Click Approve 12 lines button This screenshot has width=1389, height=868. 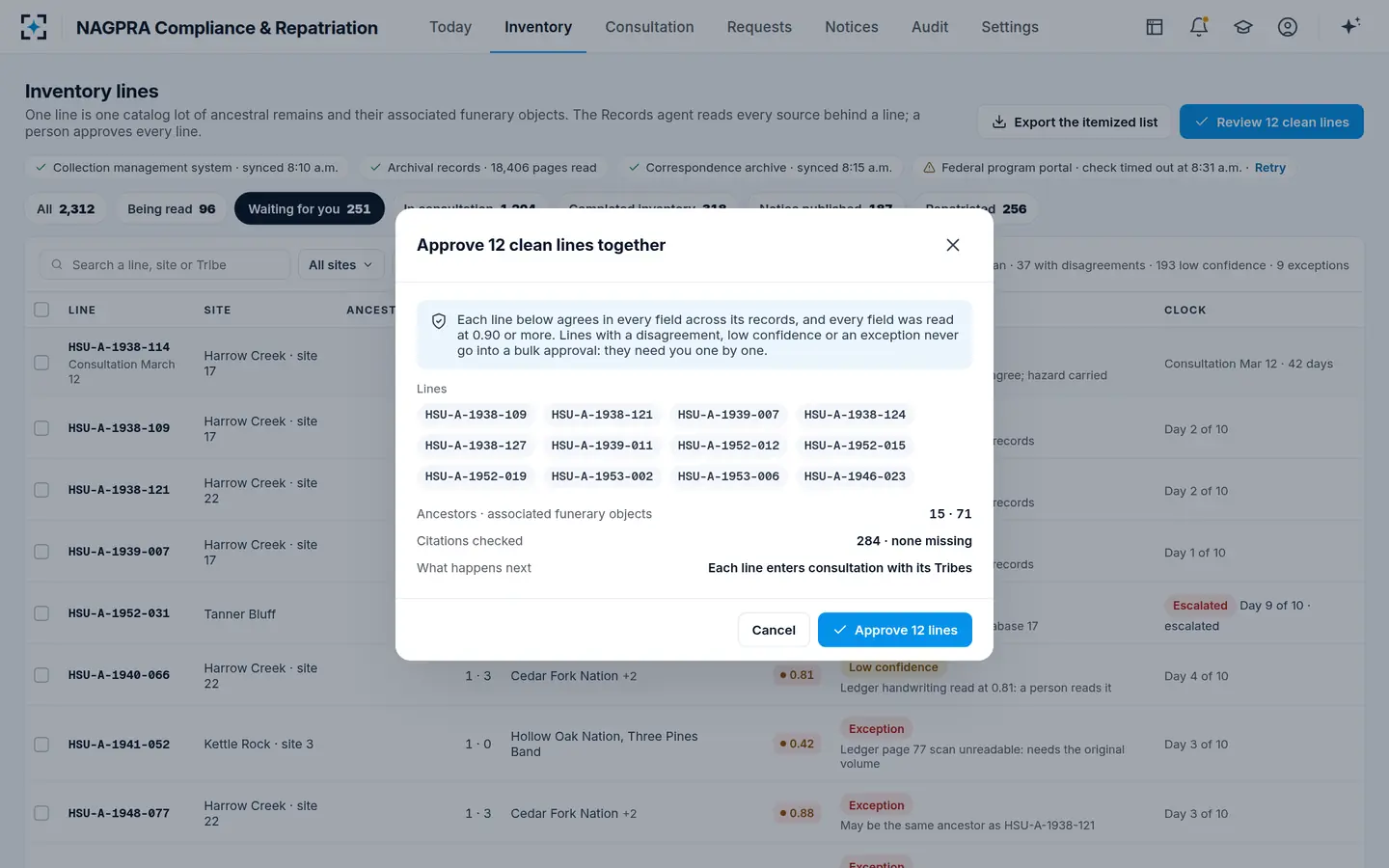tap(895, 630)
